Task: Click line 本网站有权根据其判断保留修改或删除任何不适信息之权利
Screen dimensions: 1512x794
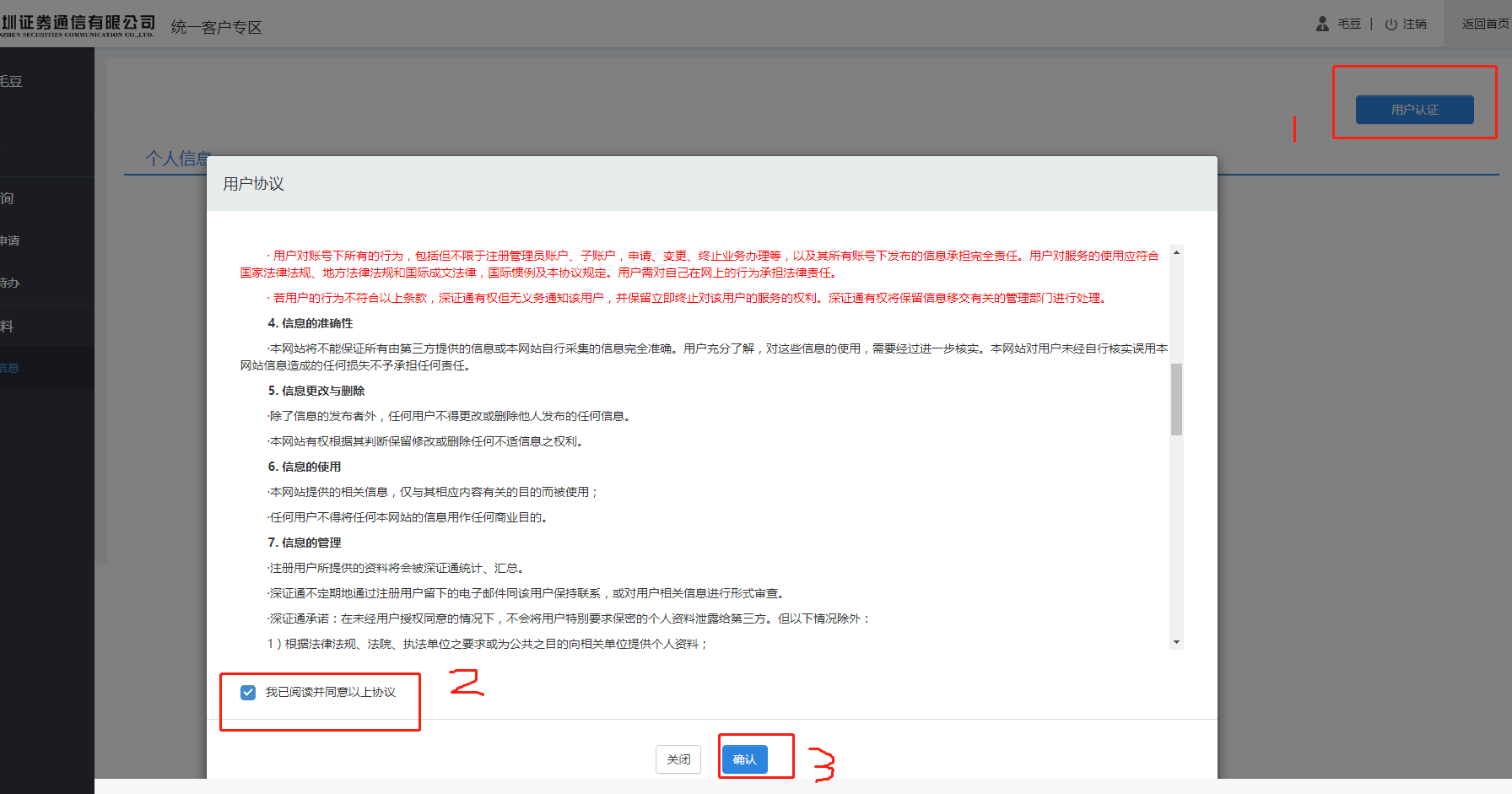Action: click(426, 441)
